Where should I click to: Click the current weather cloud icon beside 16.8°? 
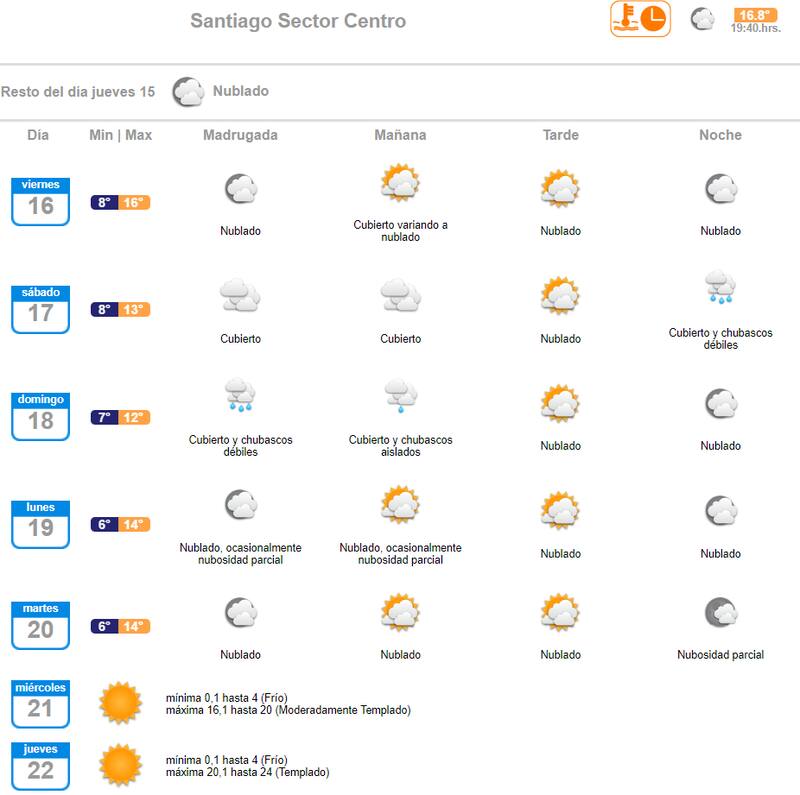click(703, 19)
